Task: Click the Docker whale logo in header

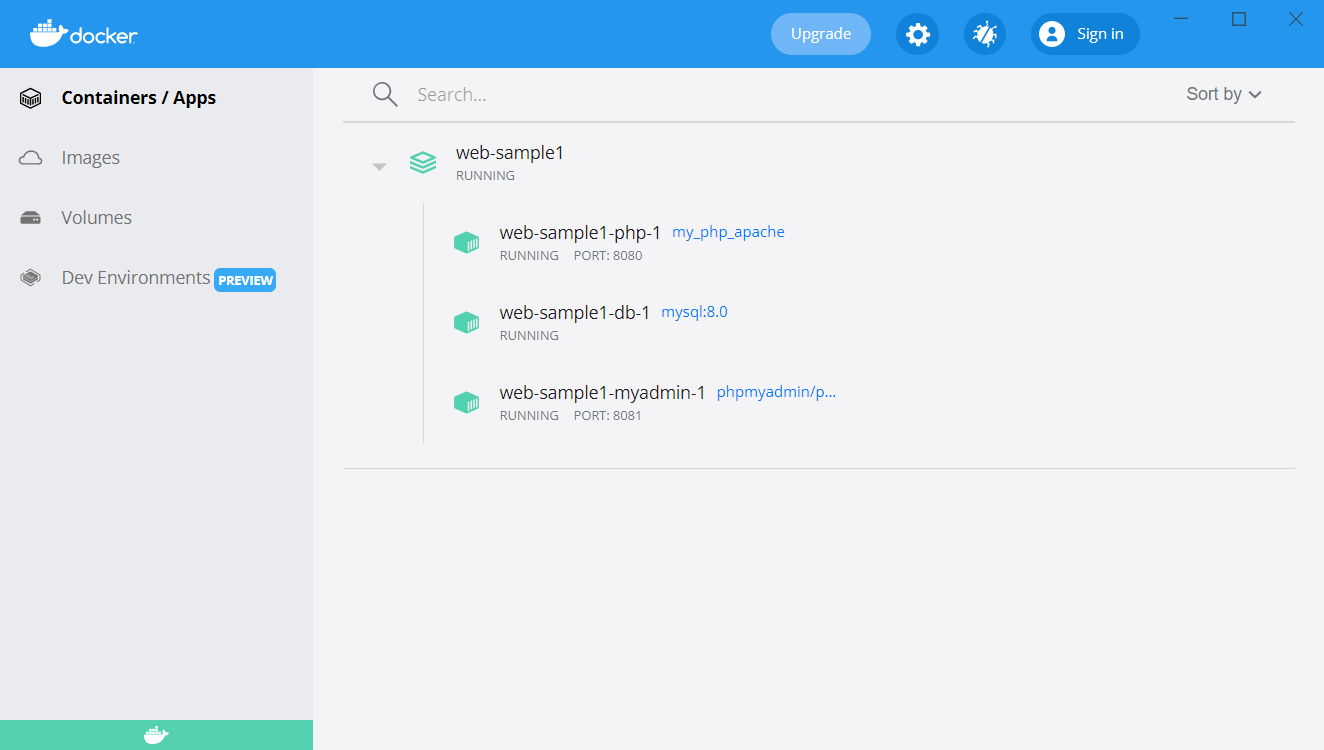Action: pyautogui.click(x=84, y=34)
